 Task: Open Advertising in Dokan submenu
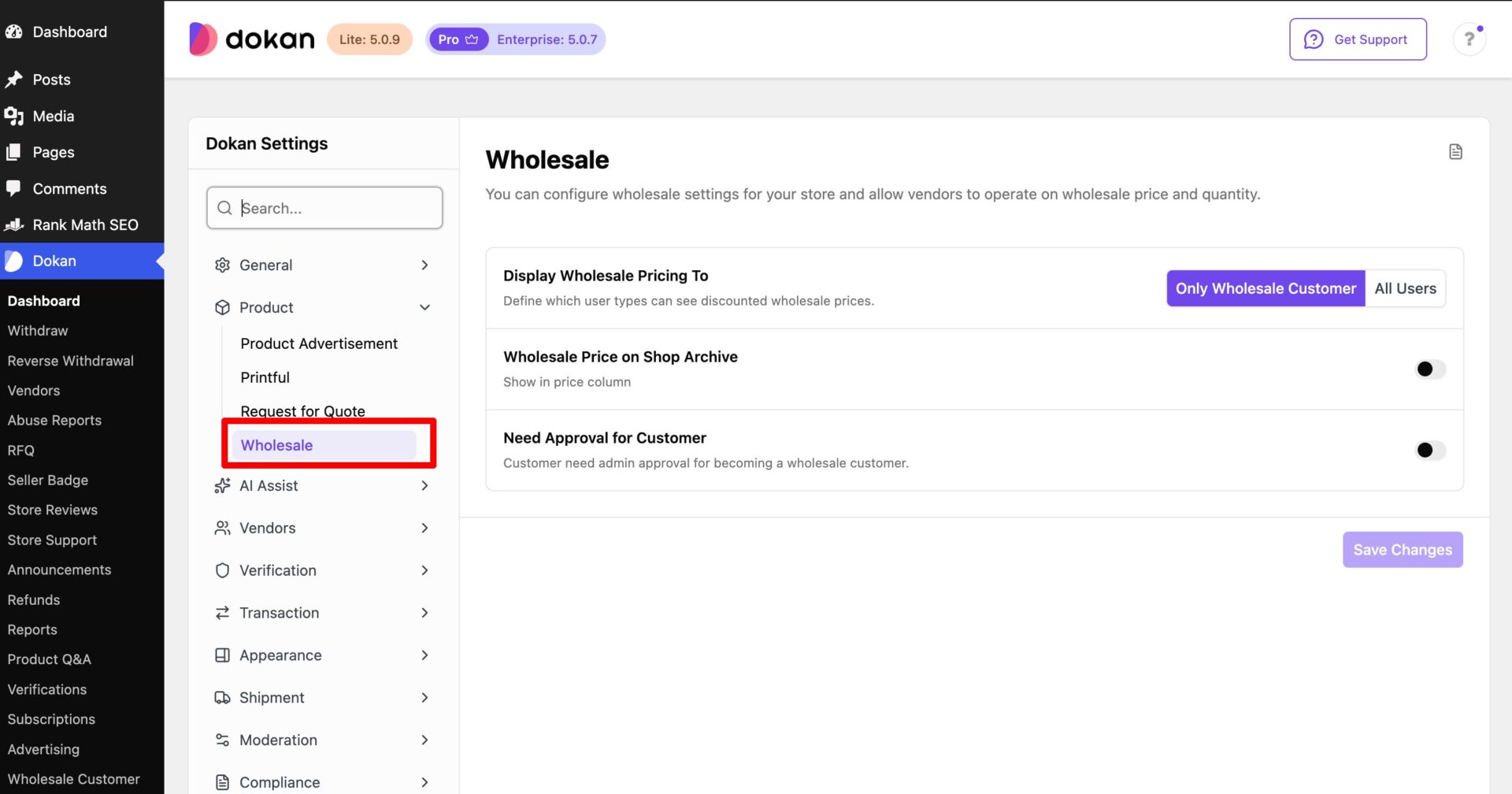point(43,750)
